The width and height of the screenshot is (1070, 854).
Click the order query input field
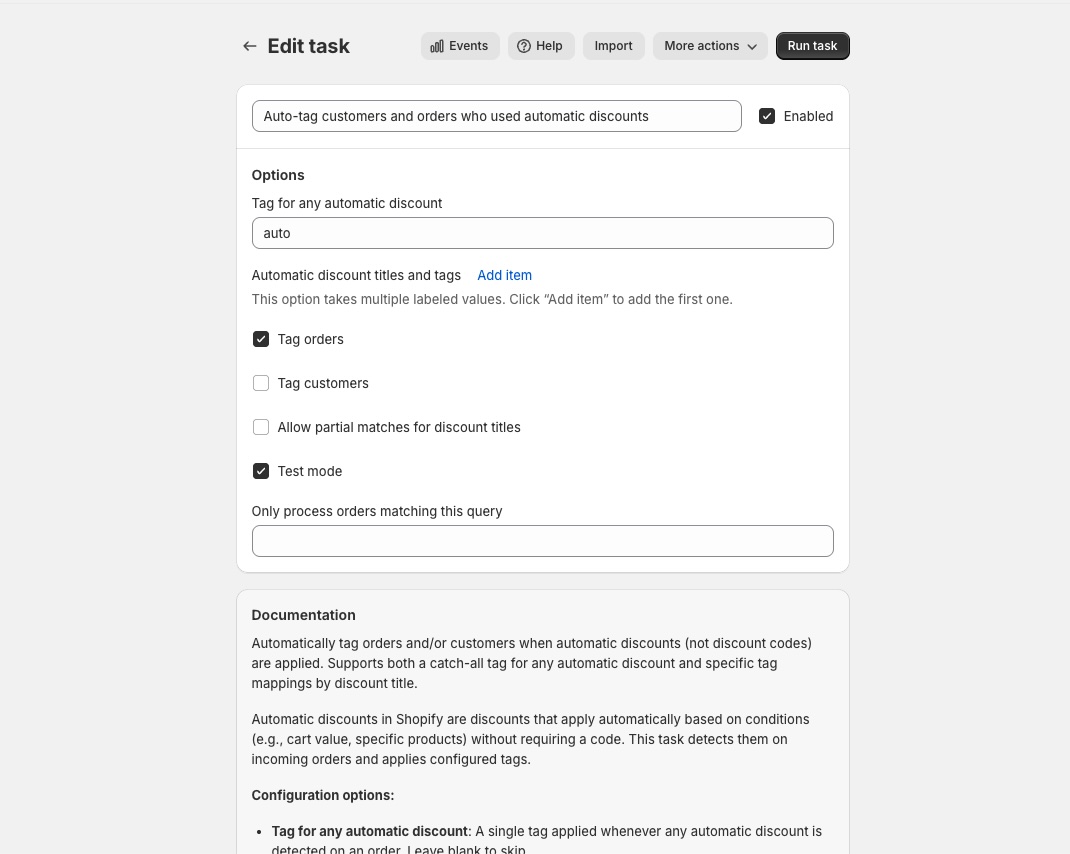[543, 541]
